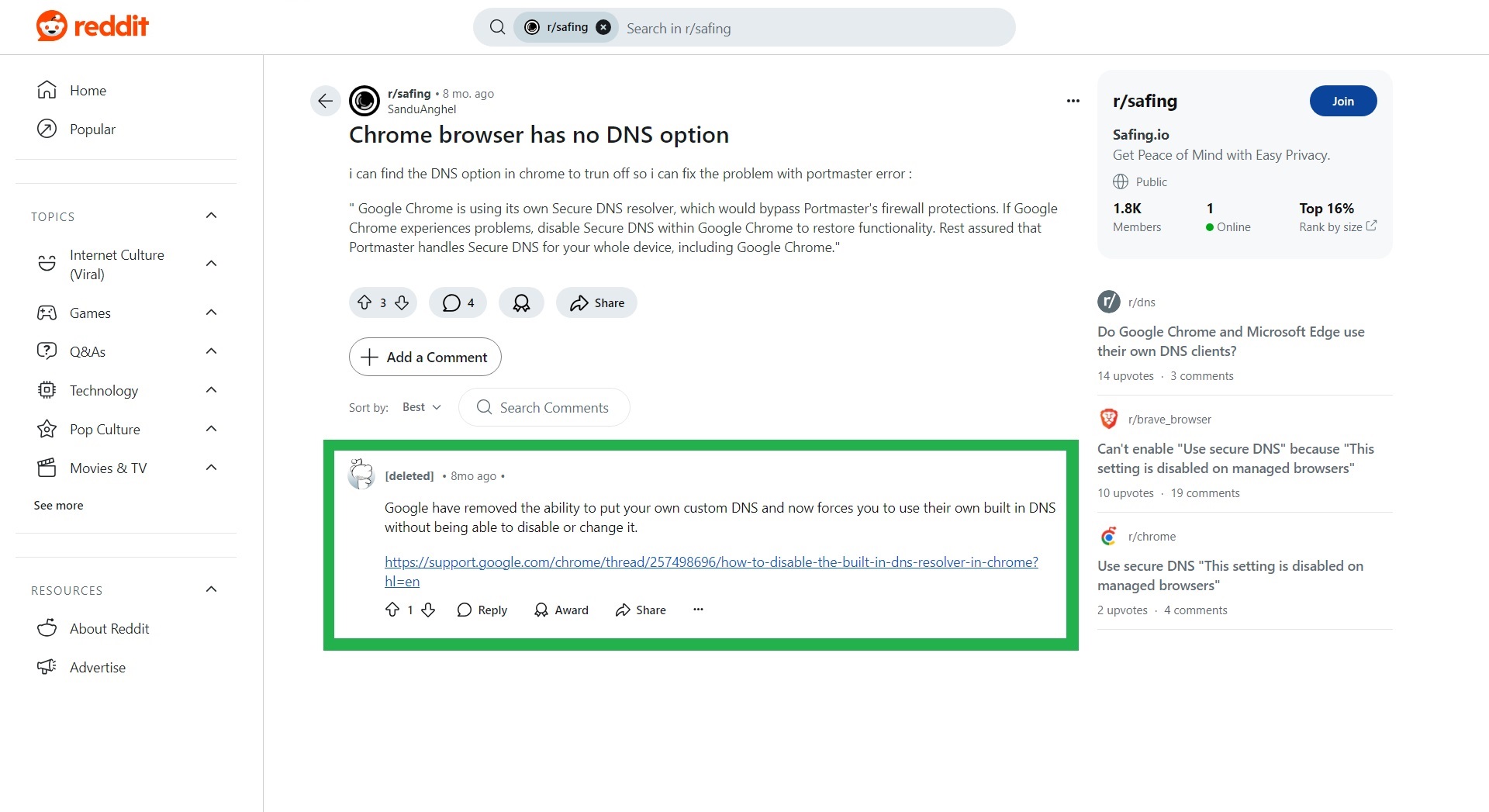Click the search magnifier icon in top bar
The image size is (1489, 812).
(x=498, y=28)
